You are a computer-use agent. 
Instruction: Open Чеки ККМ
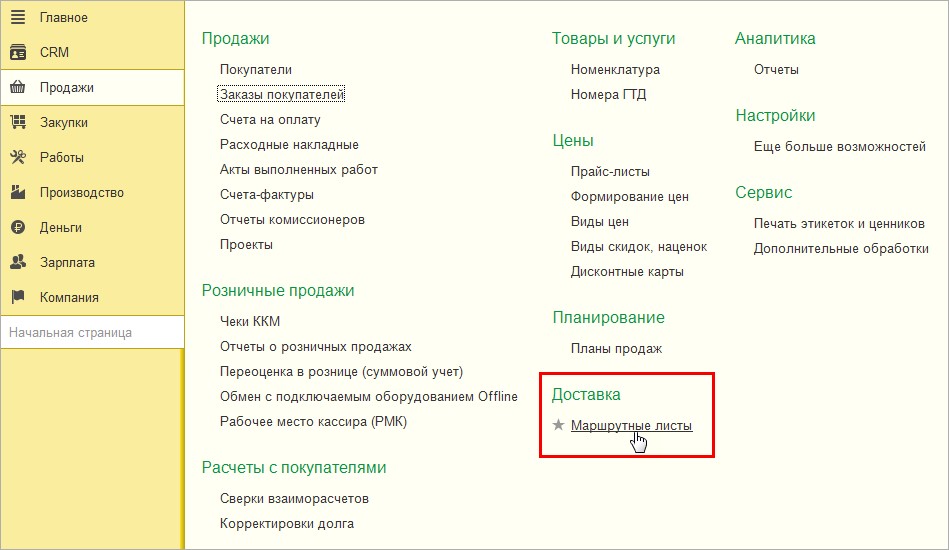[250, 321]
